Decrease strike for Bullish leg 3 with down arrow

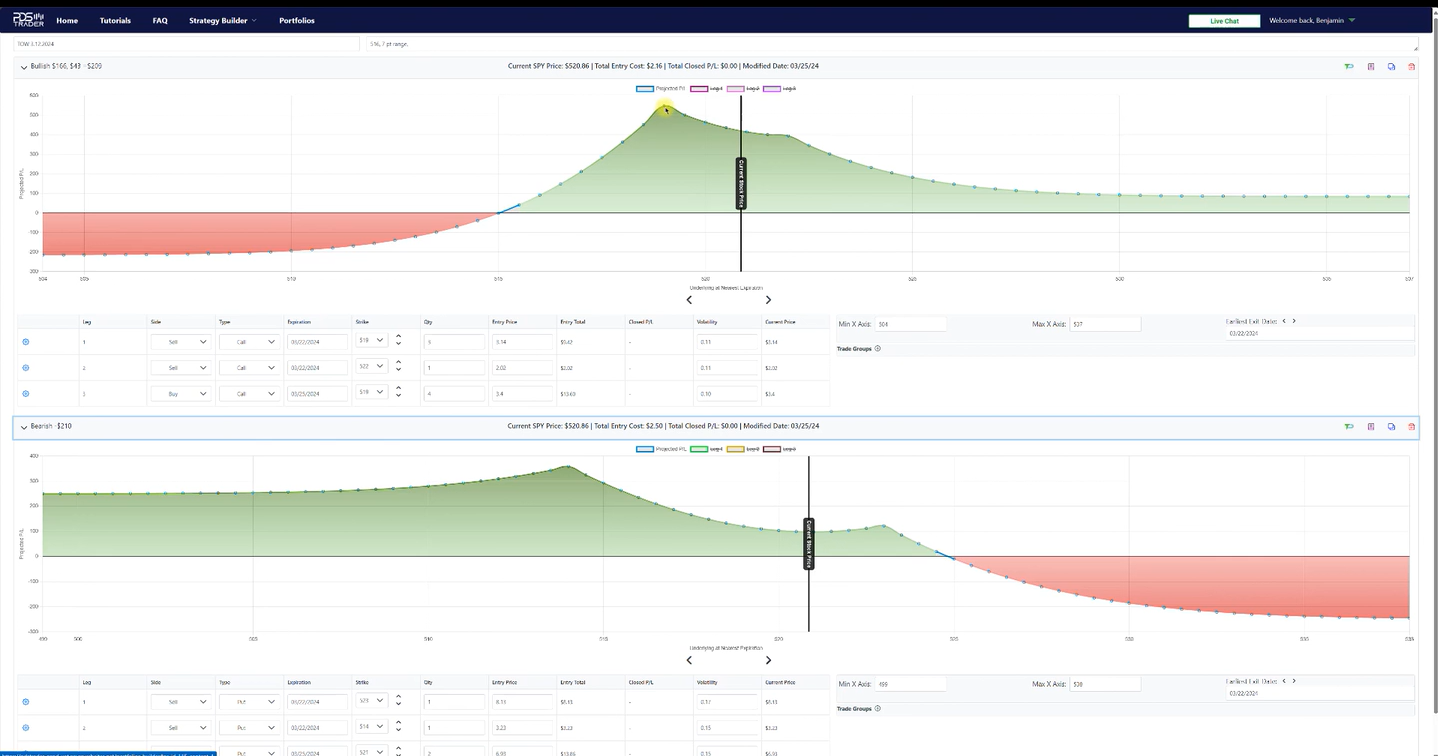399,397
